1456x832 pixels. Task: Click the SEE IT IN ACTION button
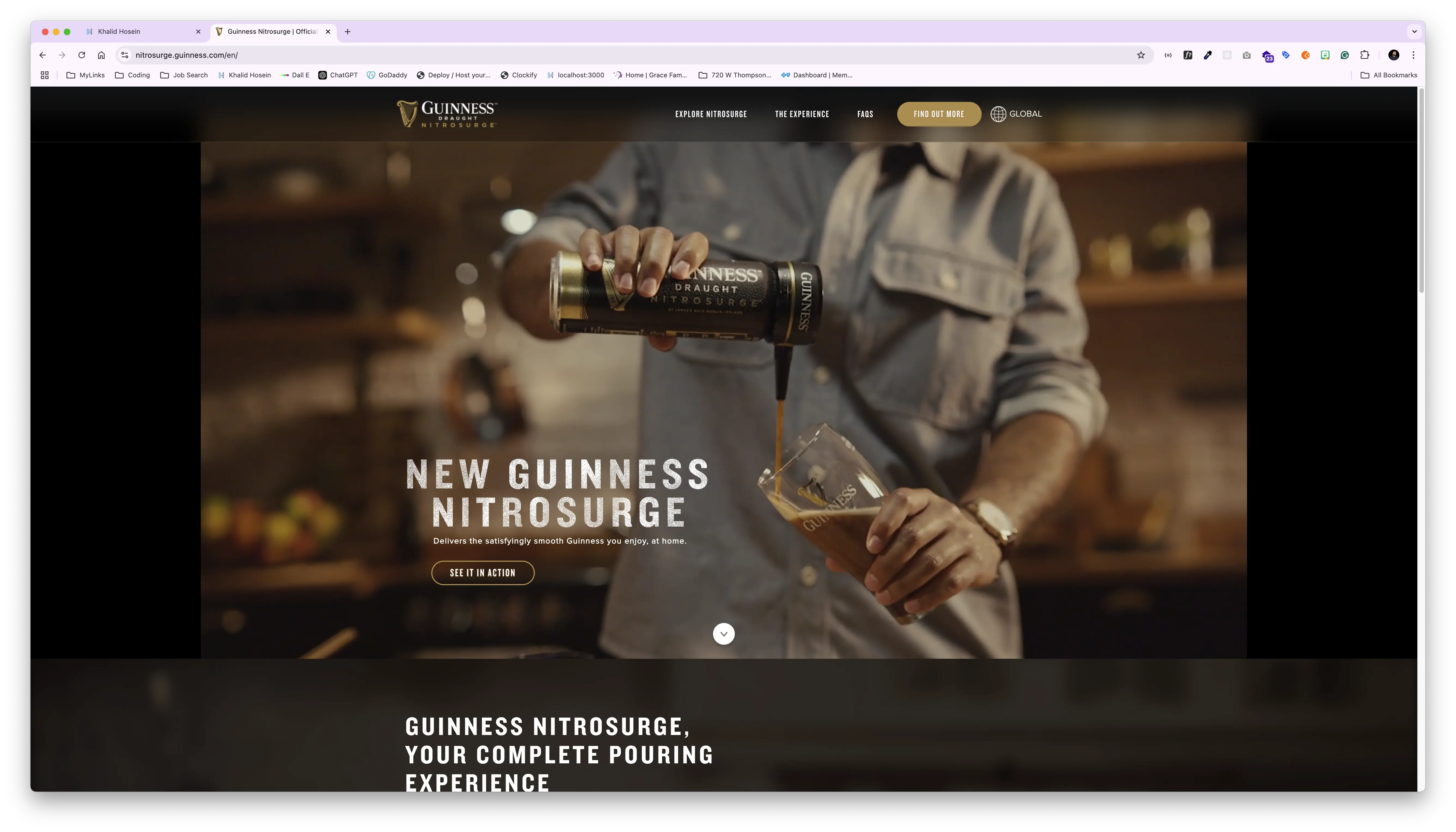pyautogui.click(x=483, y=573)
